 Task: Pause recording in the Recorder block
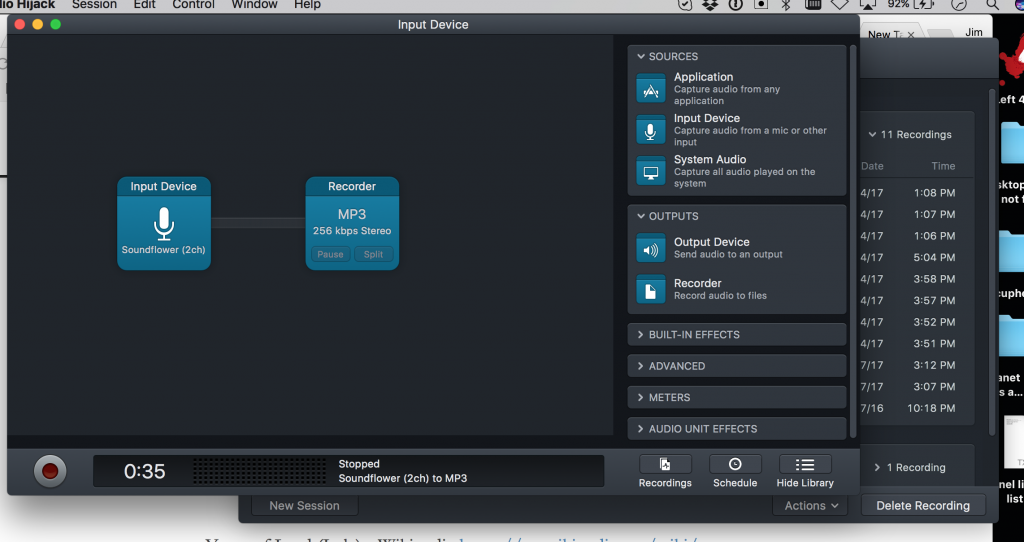tap(330, 254)
